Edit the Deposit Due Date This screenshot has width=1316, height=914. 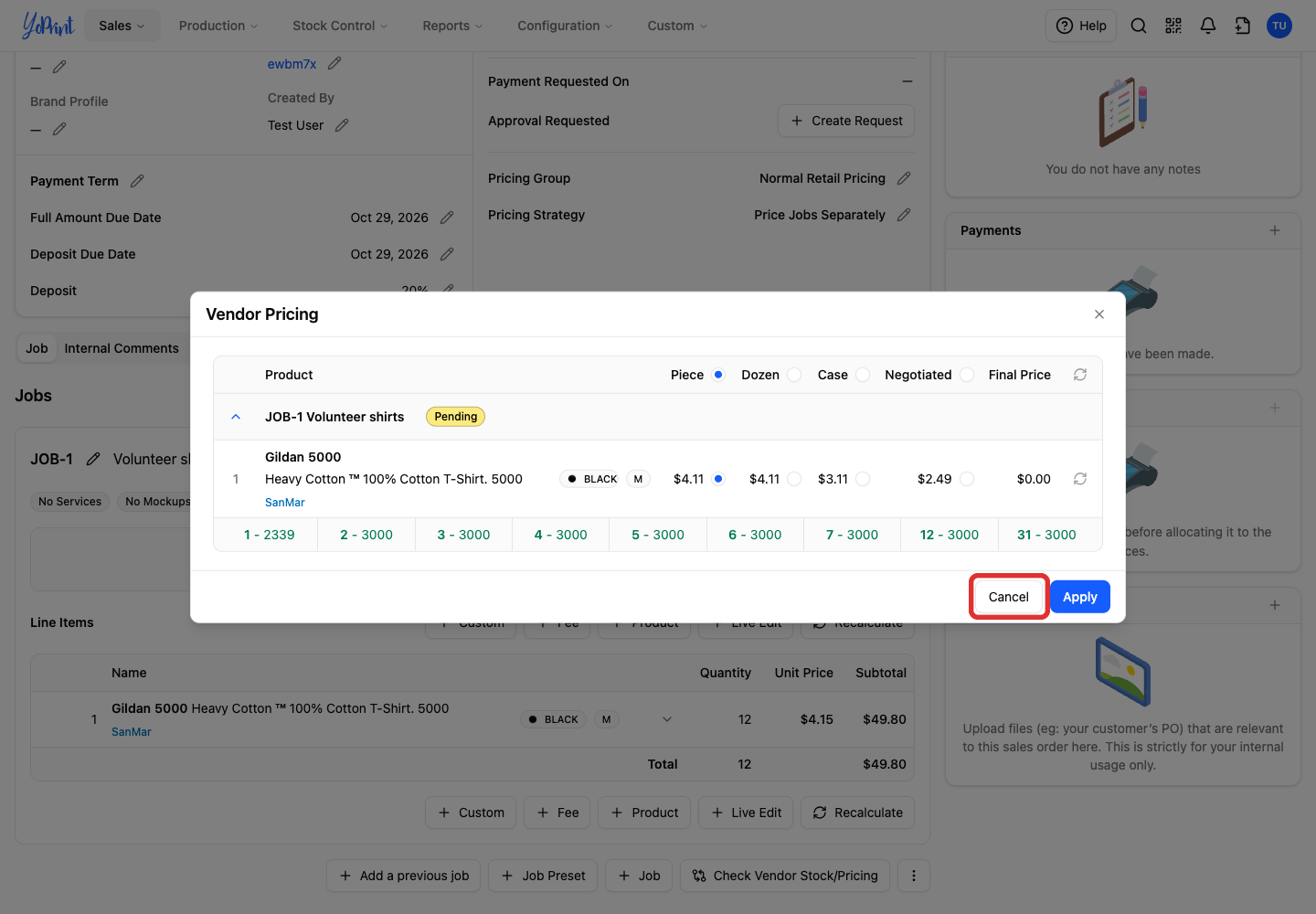click(x=447, y=254)
